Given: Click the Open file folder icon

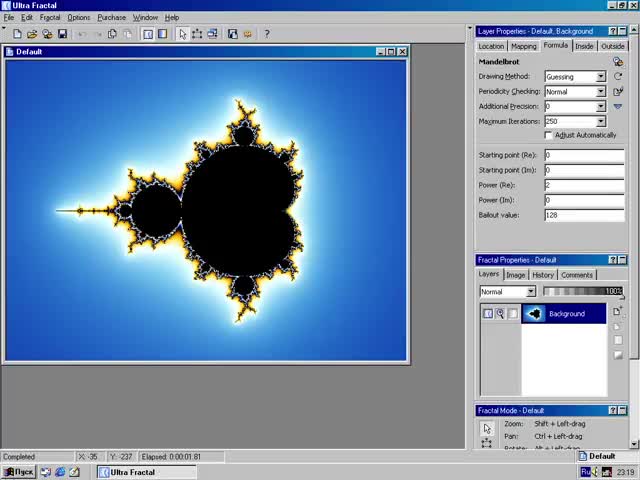Looking at the screenshot, I should coord(32,34).
